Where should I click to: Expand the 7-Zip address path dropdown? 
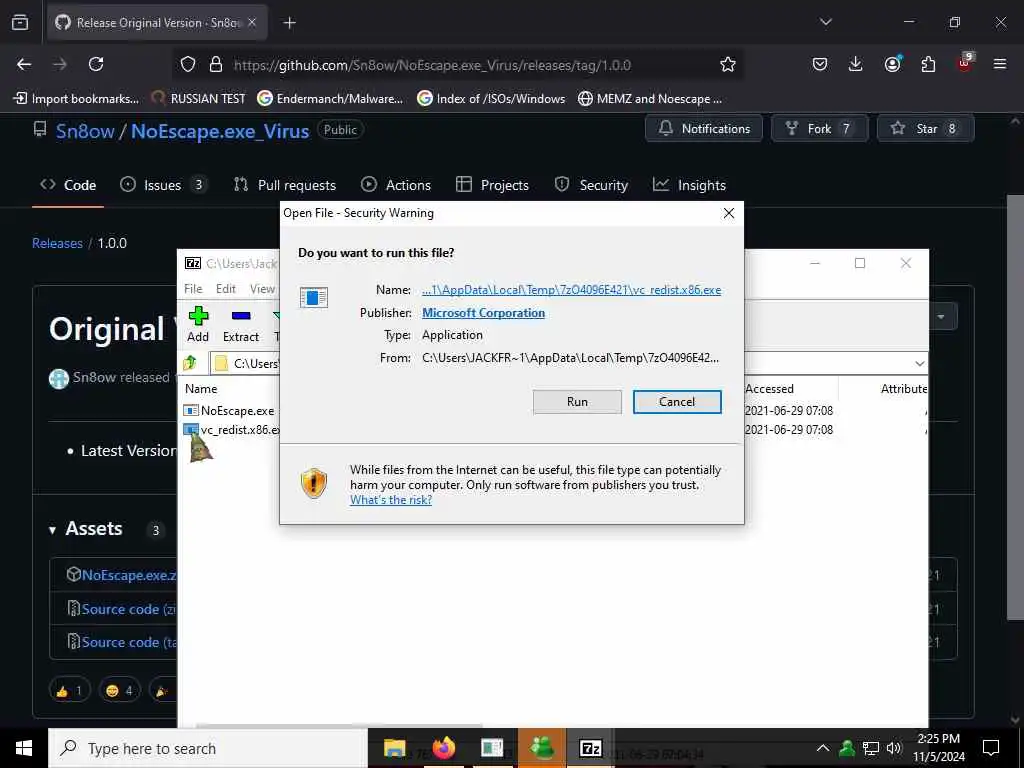pyautogui.click(x=920, y=363)
